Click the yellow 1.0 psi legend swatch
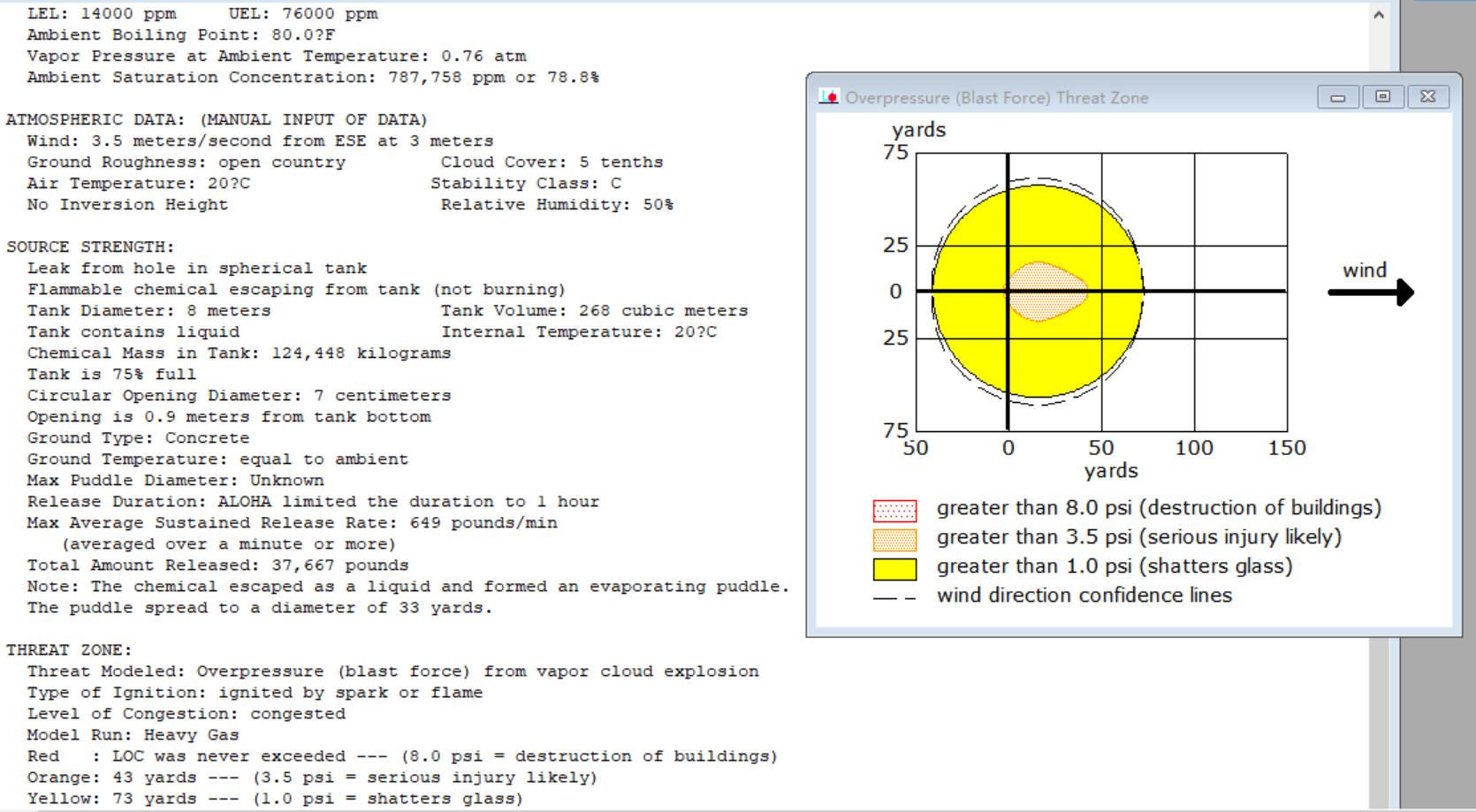 (x=894, y=569)
